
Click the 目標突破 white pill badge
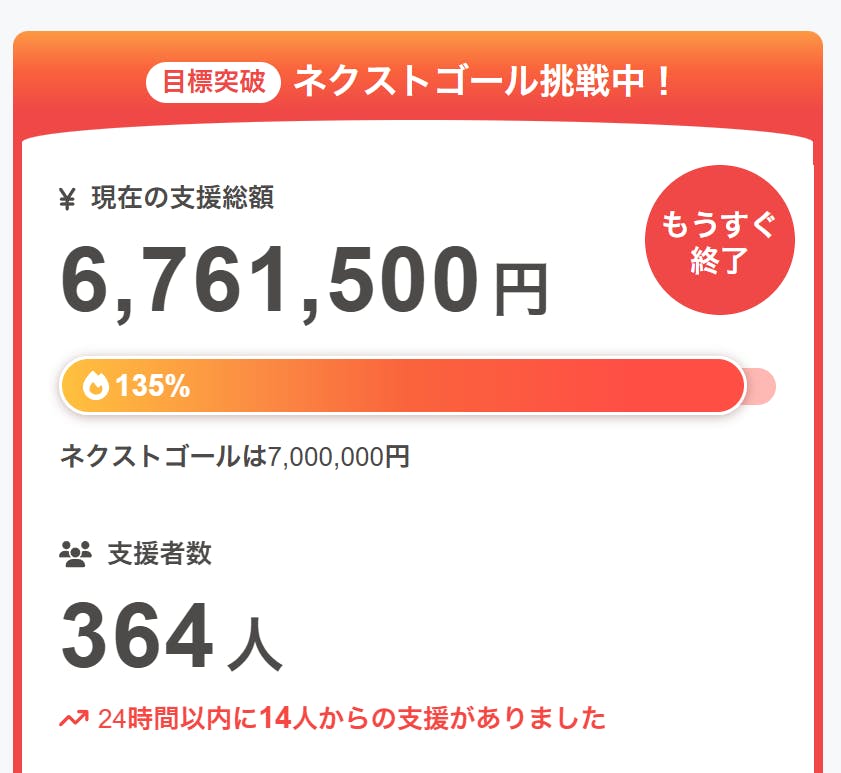click(214, 82)
